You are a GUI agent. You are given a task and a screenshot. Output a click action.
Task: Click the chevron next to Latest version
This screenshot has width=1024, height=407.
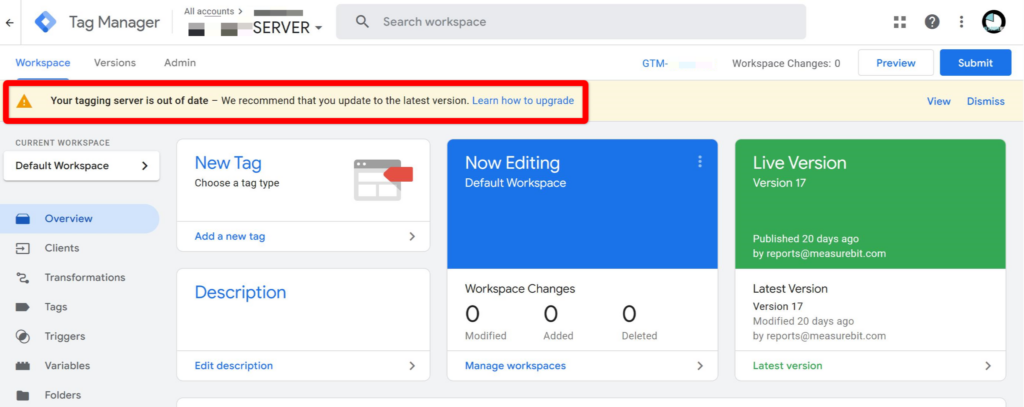(988, 366)
